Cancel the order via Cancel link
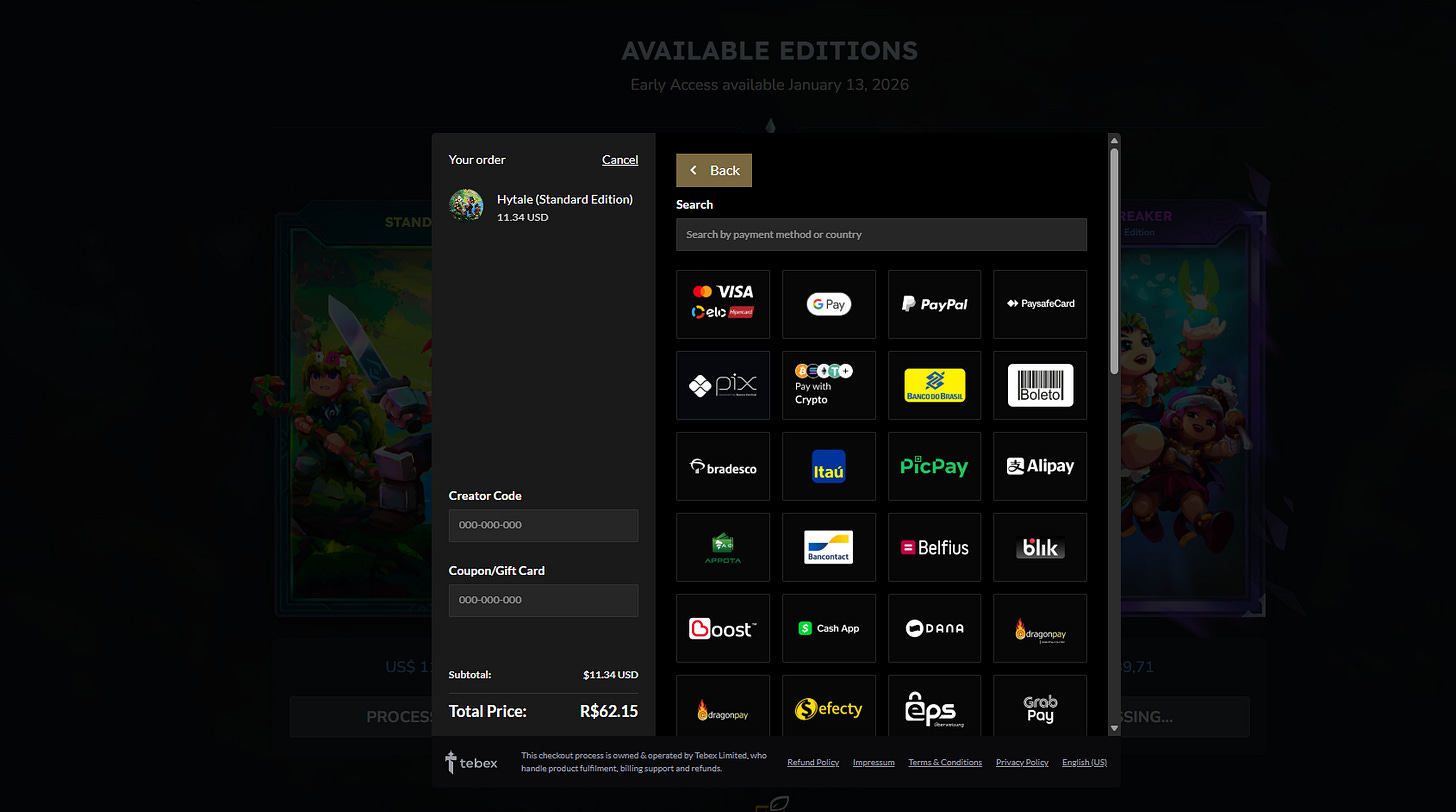 point(620,160)
